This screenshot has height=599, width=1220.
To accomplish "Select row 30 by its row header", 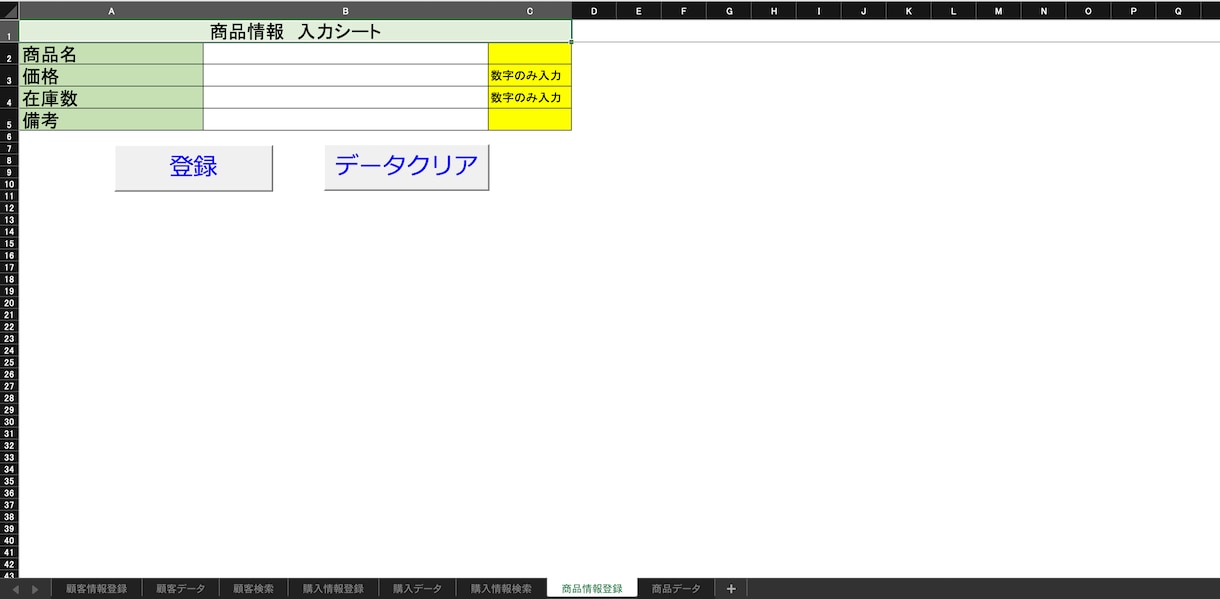I will click(x=9, y=421).
